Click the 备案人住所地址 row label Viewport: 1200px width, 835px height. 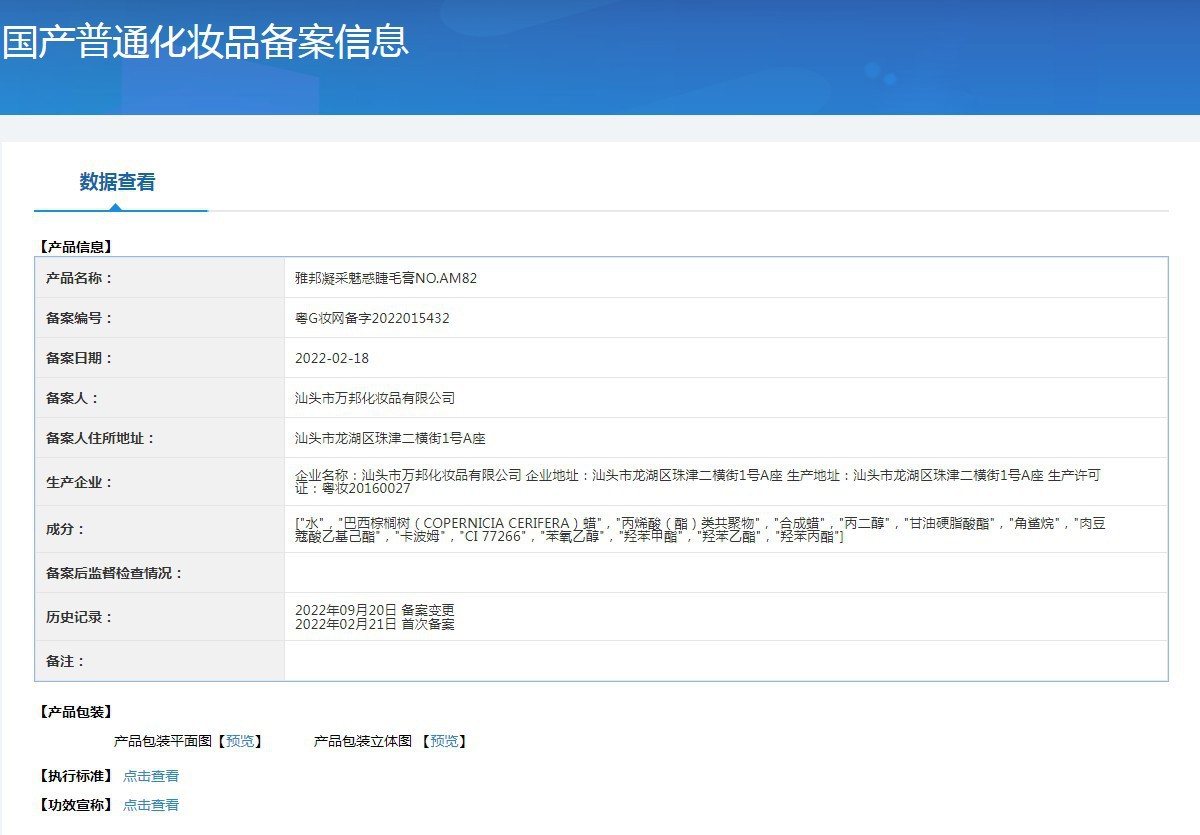point(101,438)
